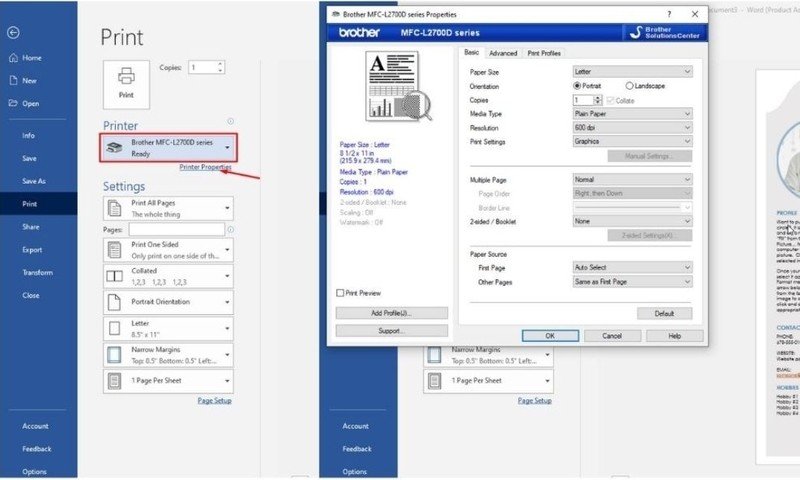The width and height of the screenshot is (800, 480).
Task: Click the printer info icon above printer list
Action: click(x=231, y=120)
